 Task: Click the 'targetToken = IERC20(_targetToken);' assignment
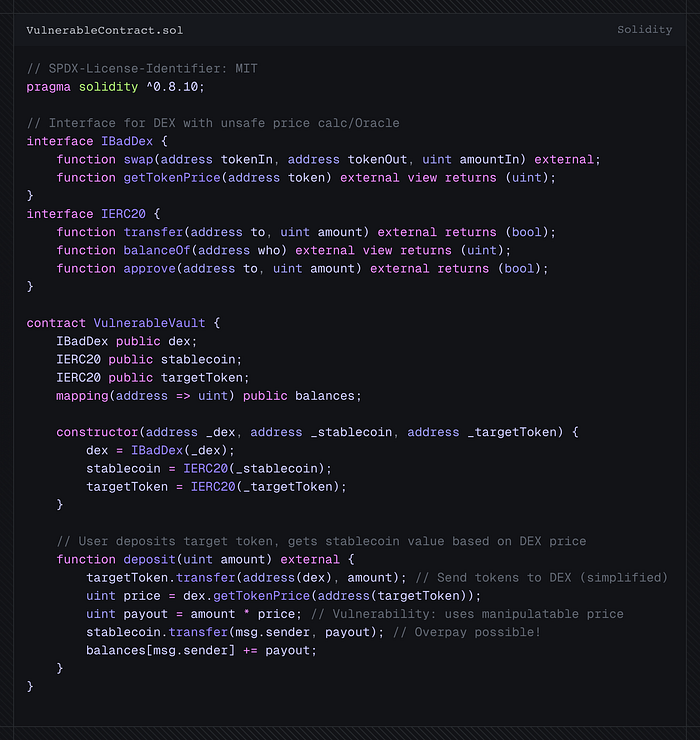[x=216, y=487]
